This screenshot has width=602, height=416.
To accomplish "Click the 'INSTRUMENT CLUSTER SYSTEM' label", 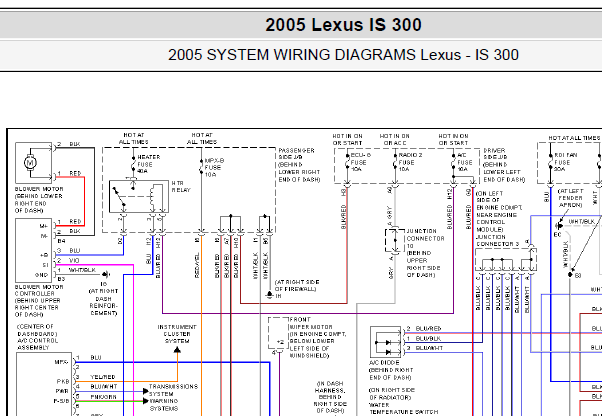I will 177,334.
